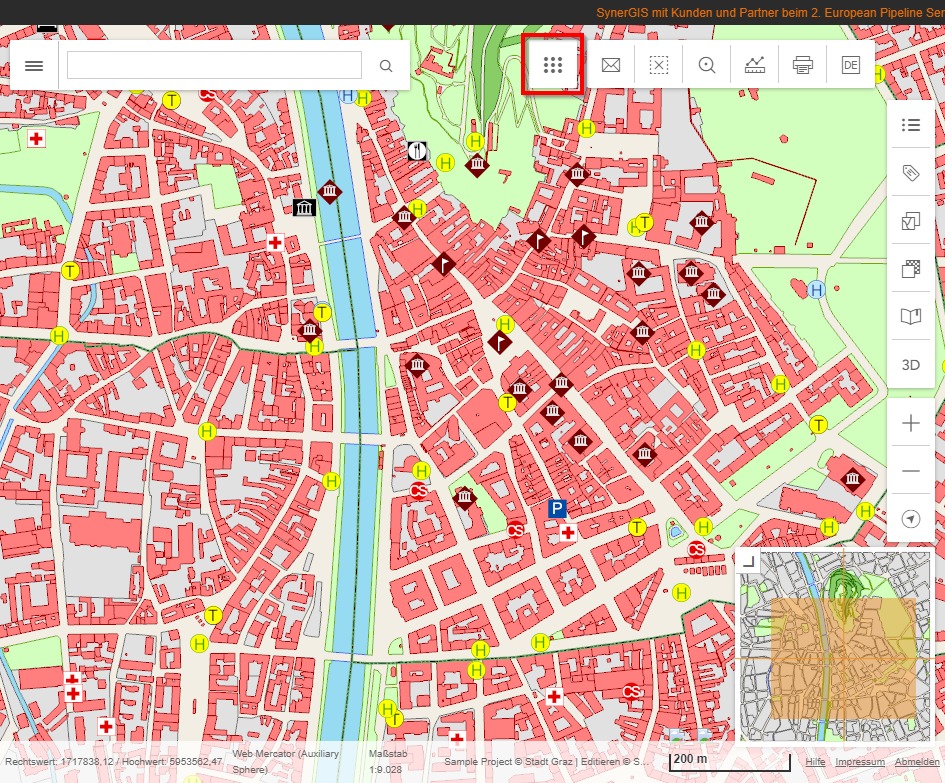Activate the identify query tool
This screenshot has width=945, height=783.
pyautogui.click(x=707, y=66)
